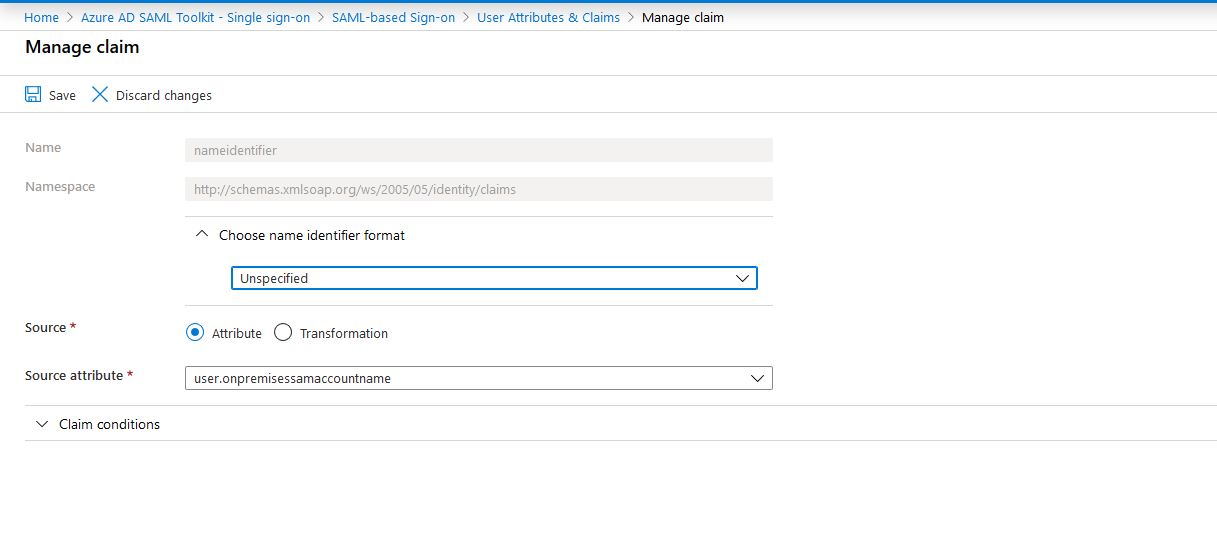Click the up chevron beside Choose name identifier format
The width and height of the screenshot is (1217, 547).
click(202, 235)
